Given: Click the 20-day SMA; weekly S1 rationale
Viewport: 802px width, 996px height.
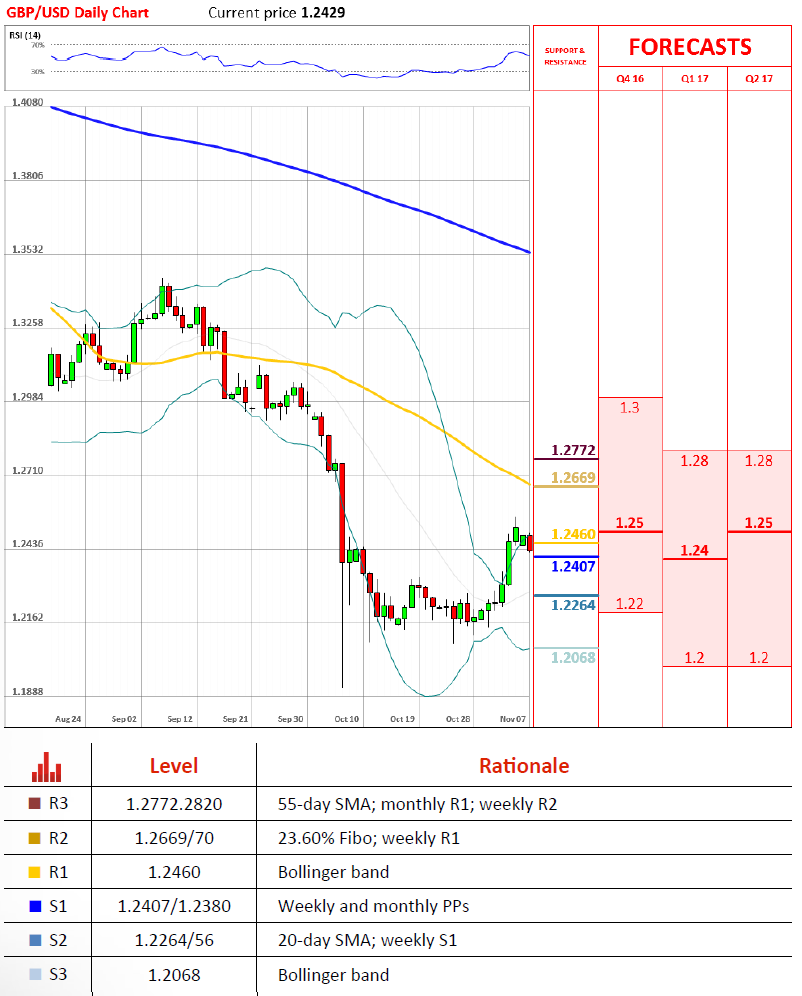Looking at the screenshot, I should (x=367, y=940).
